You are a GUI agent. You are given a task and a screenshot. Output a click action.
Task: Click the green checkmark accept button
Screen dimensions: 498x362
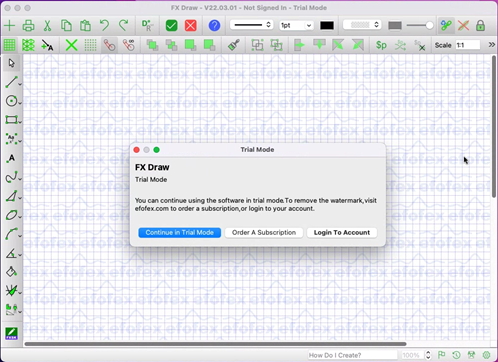pos(171,26)
